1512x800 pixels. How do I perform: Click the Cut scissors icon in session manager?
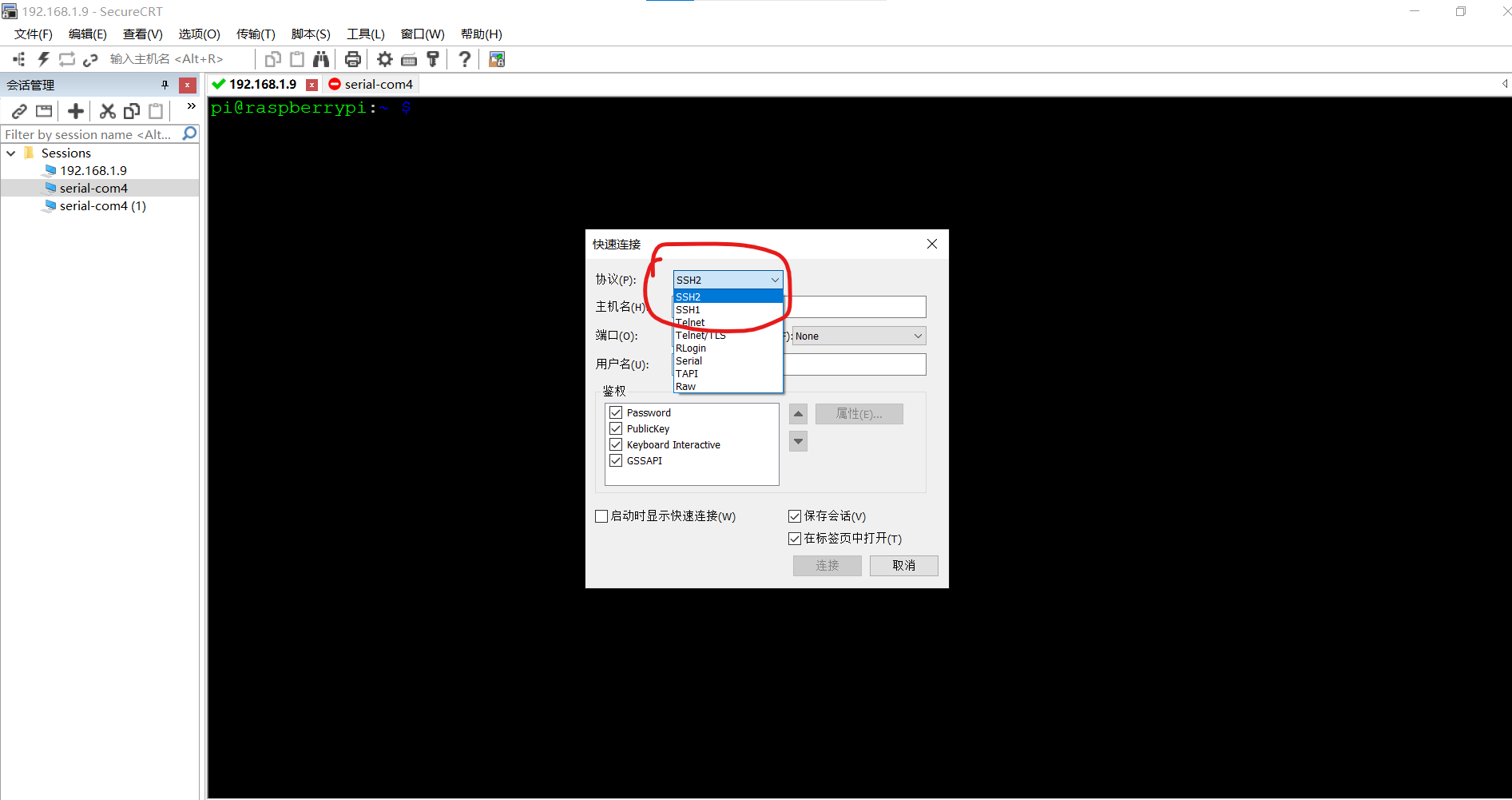pyautogui.click(x=108, y=111)
